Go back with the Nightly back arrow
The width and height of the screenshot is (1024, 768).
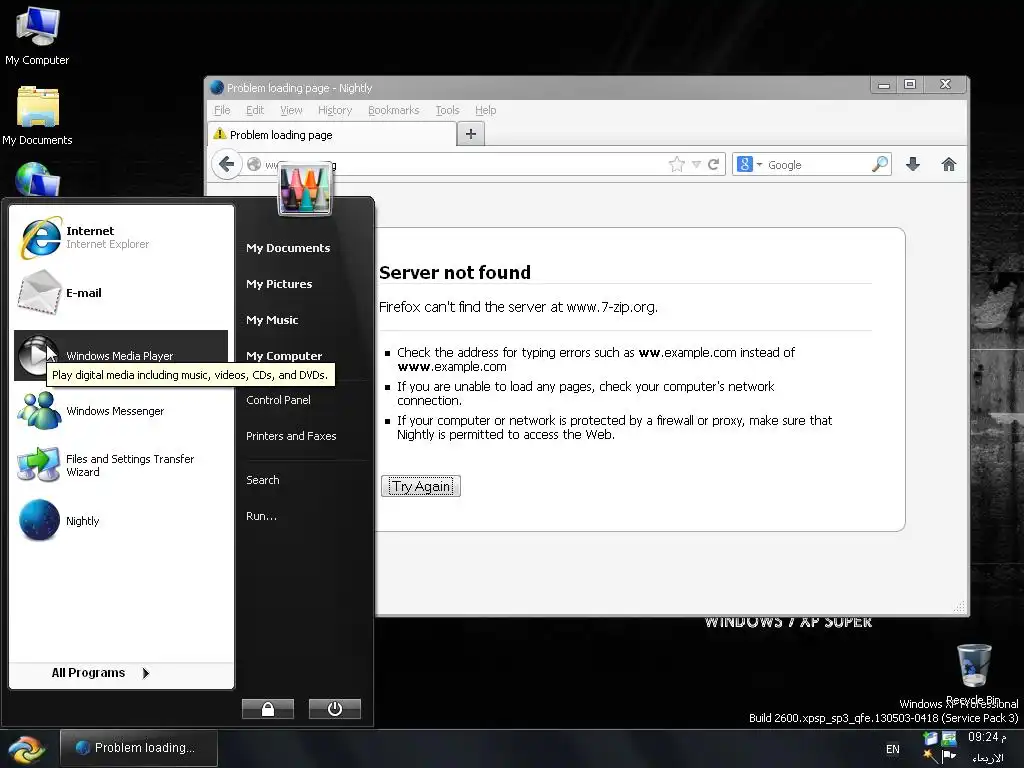coord(227,164)
